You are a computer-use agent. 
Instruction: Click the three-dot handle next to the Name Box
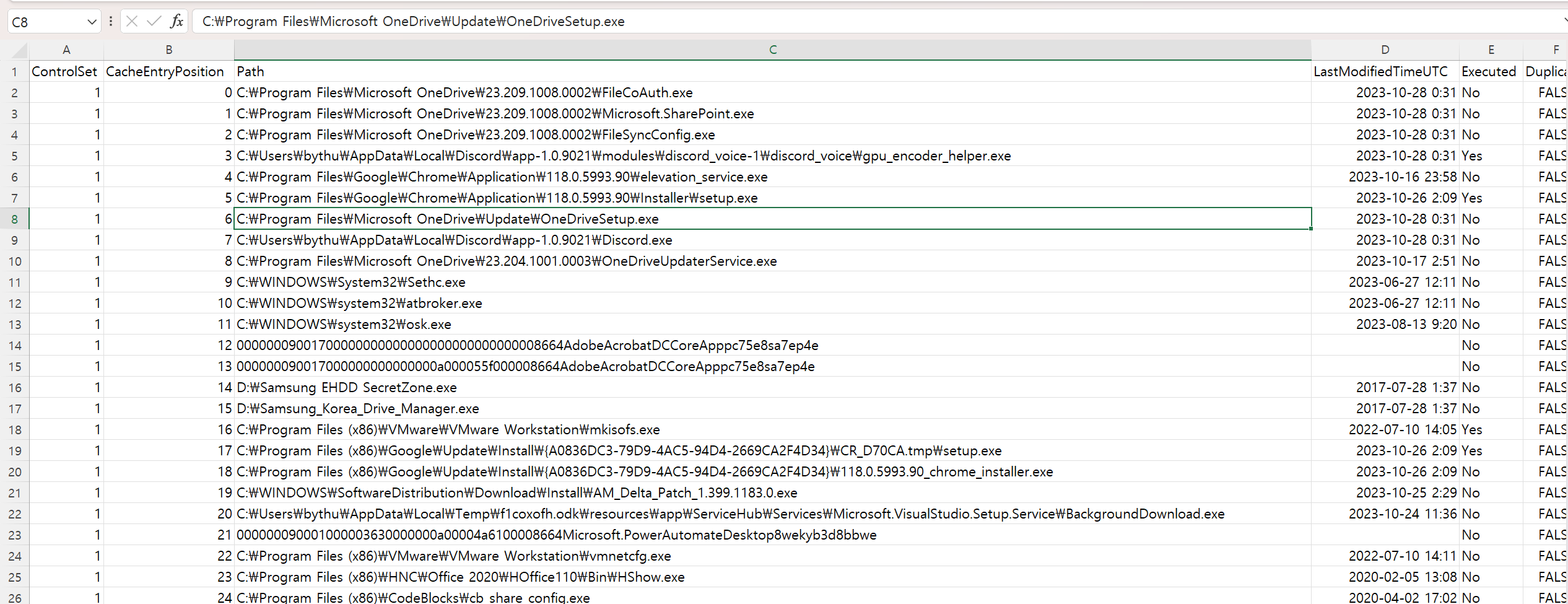click(111, 22)
